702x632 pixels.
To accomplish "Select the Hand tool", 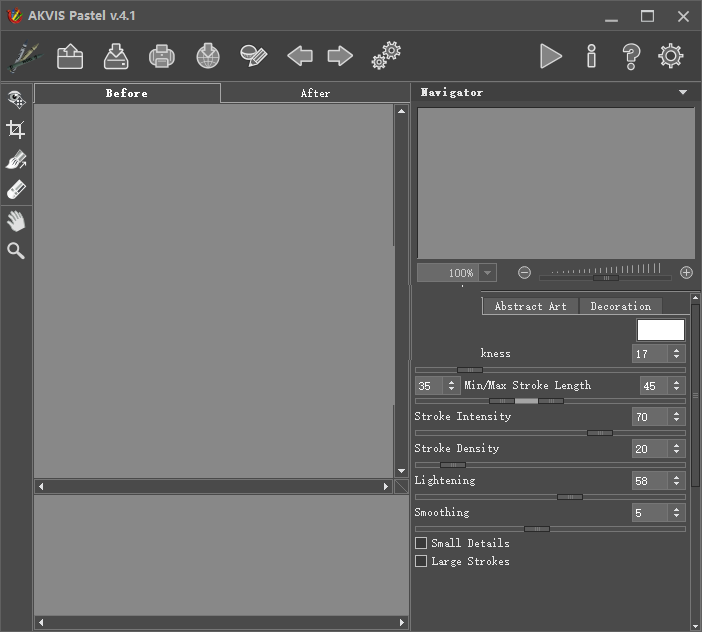I will (16, 220).
